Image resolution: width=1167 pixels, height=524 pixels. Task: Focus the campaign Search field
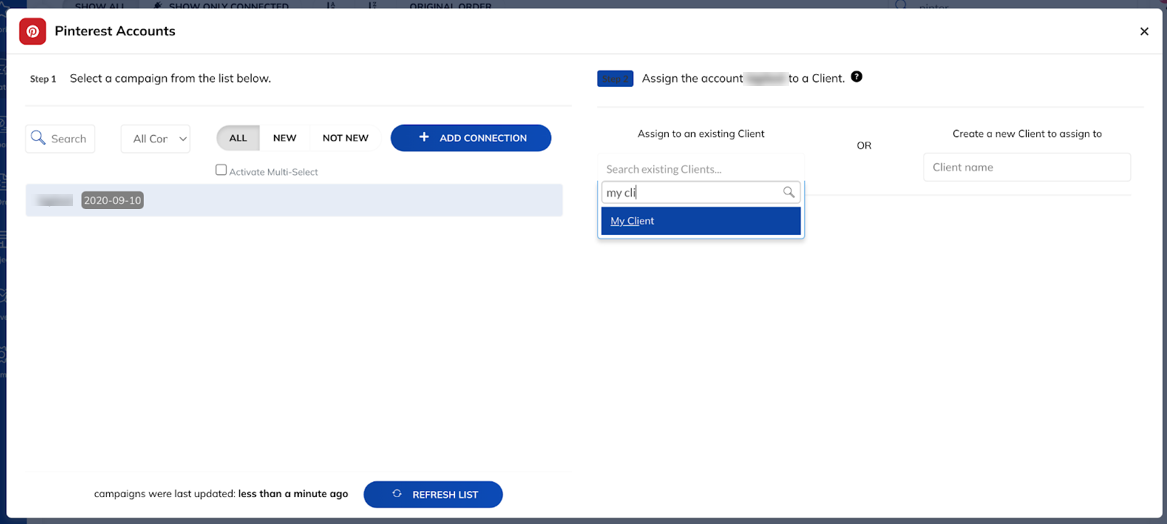(x=60, y=138)
